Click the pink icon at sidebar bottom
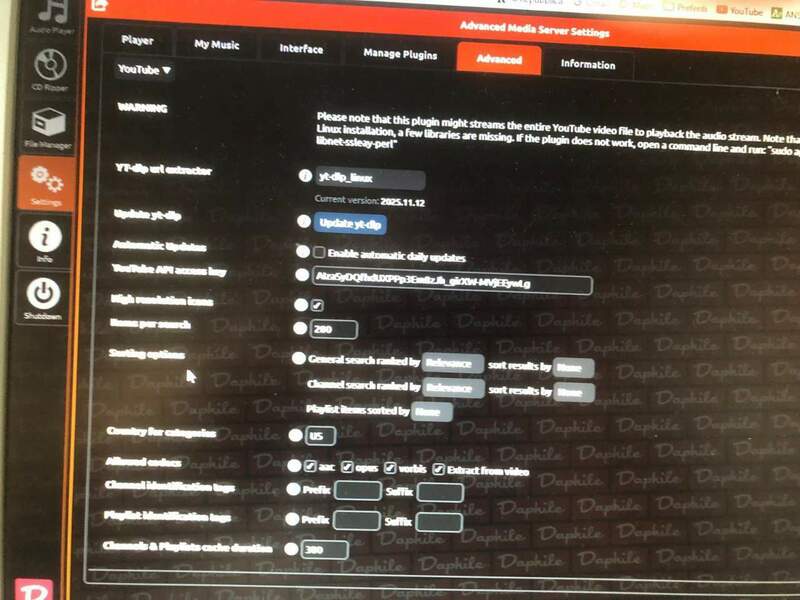The height and width of the screenshot is (600, 800). (x=34, y=590)
